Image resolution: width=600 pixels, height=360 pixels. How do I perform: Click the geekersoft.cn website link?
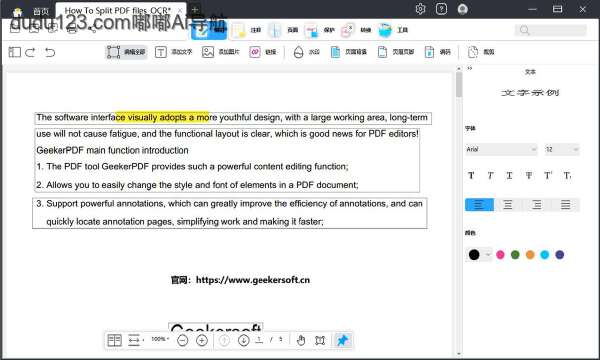coord(253,280)
